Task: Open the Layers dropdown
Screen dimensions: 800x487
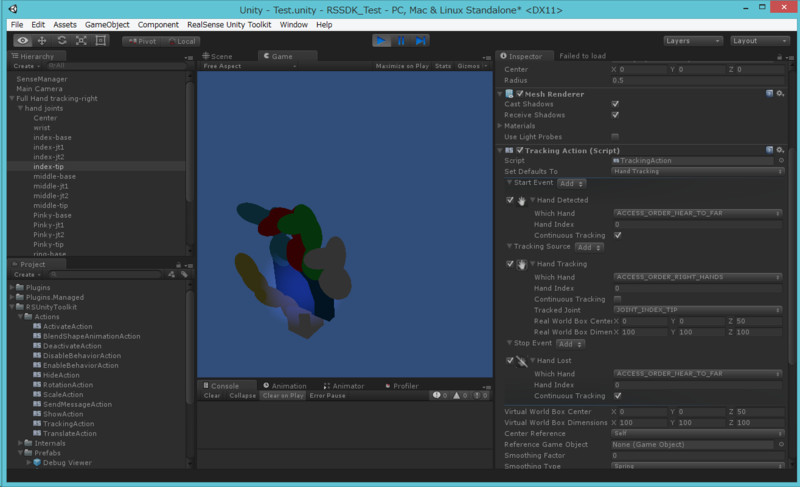Action: point(693,41)
